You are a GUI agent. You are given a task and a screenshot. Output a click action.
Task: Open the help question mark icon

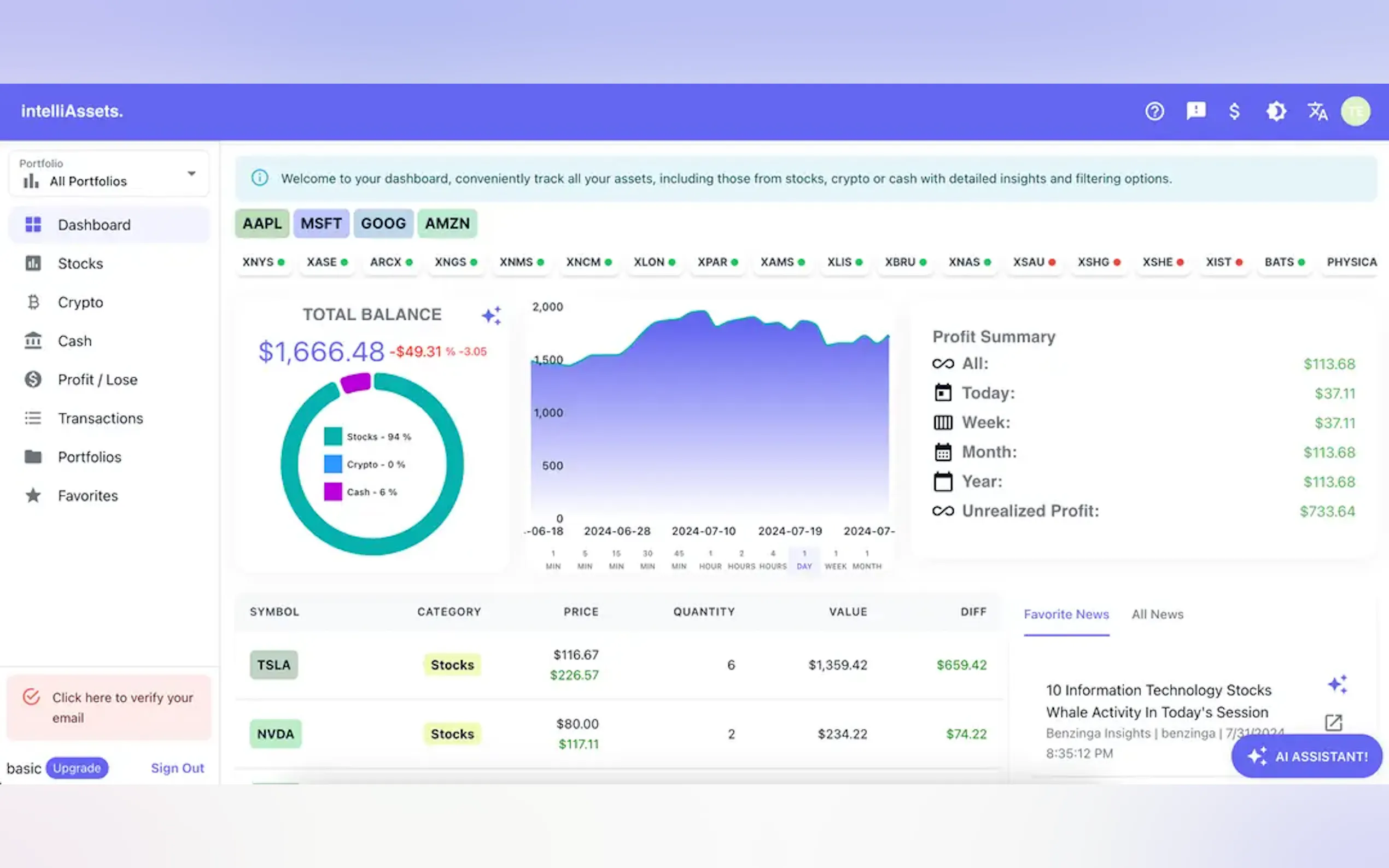point(1154,112)
